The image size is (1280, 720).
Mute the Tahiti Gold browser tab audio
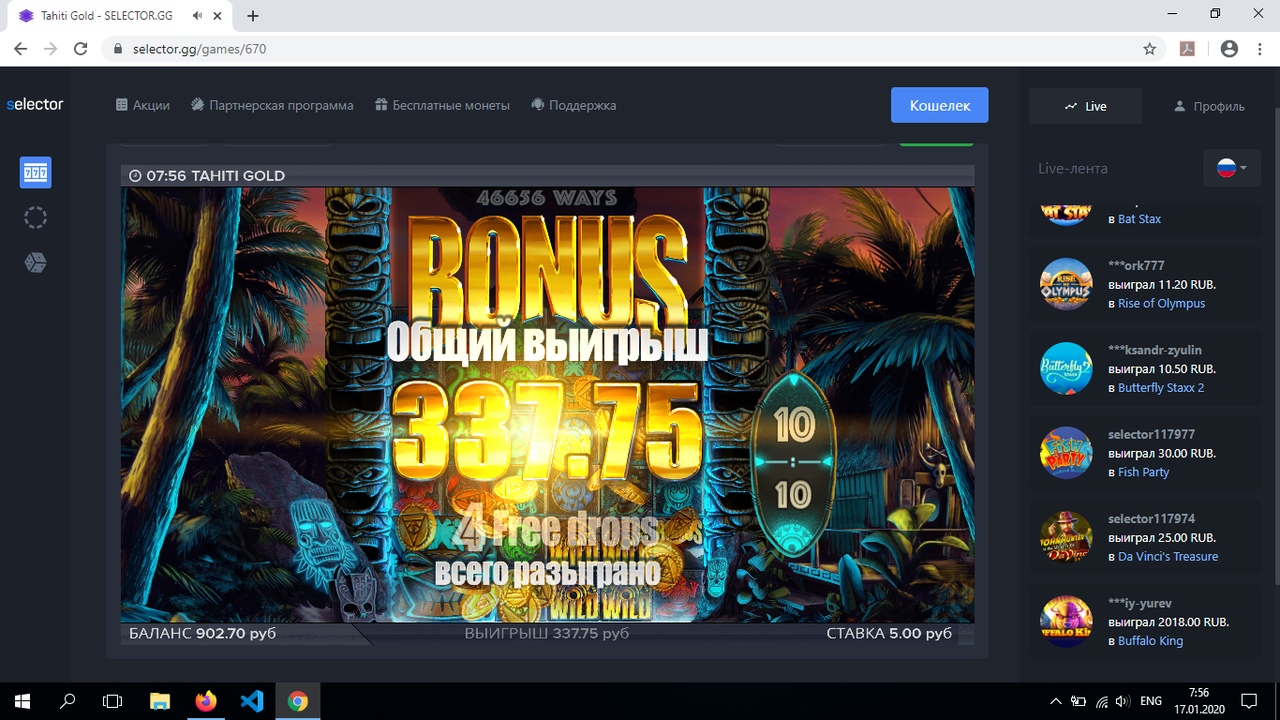tap(200, 16)
